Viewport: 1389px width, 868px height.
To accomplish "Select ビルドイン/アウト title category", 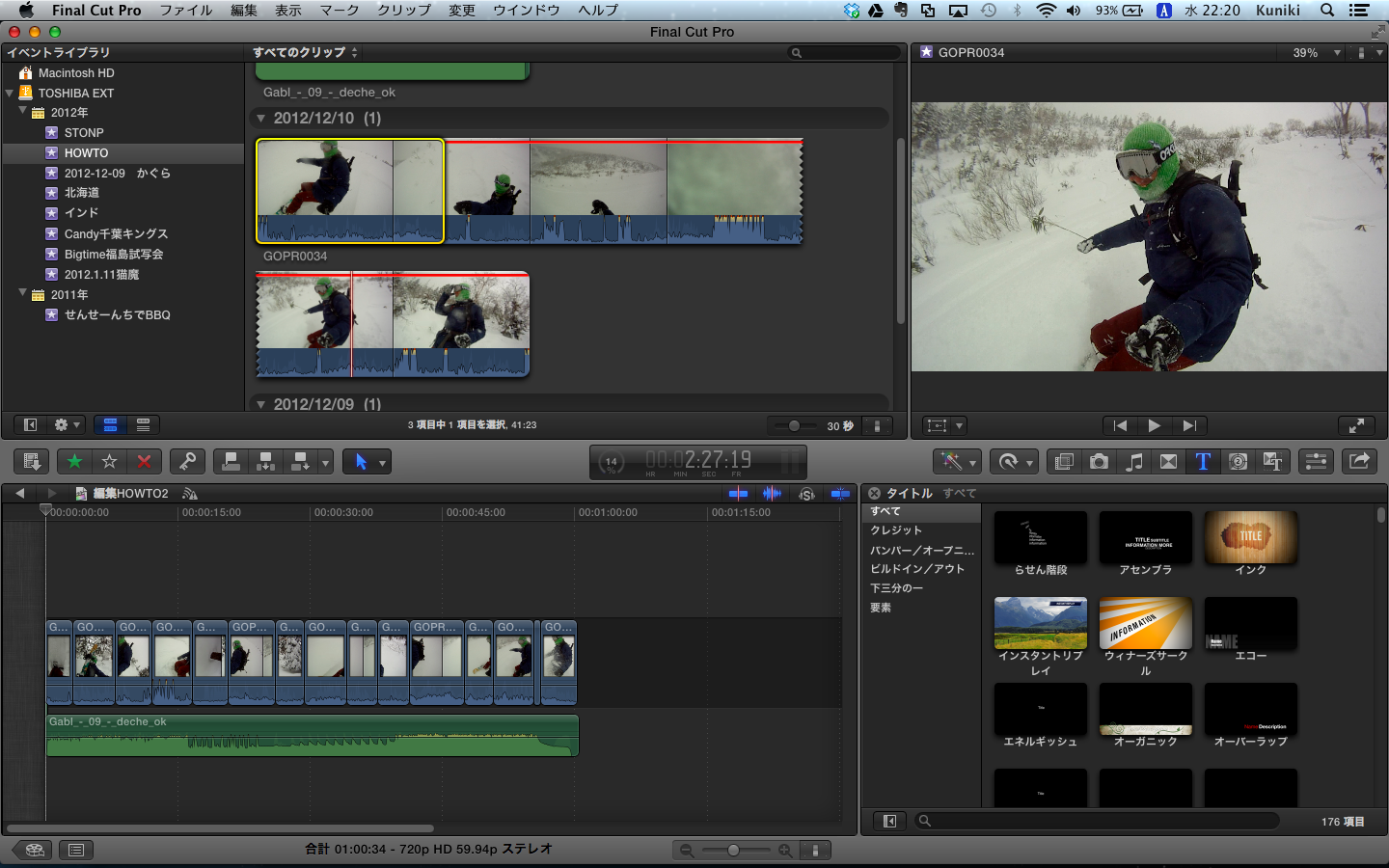I will point(917,569).
